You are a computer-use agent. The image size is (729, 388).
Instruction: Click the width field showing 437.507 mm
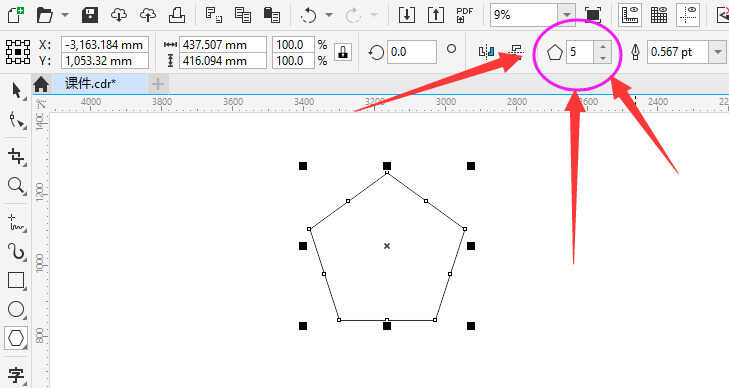(223, 45)
